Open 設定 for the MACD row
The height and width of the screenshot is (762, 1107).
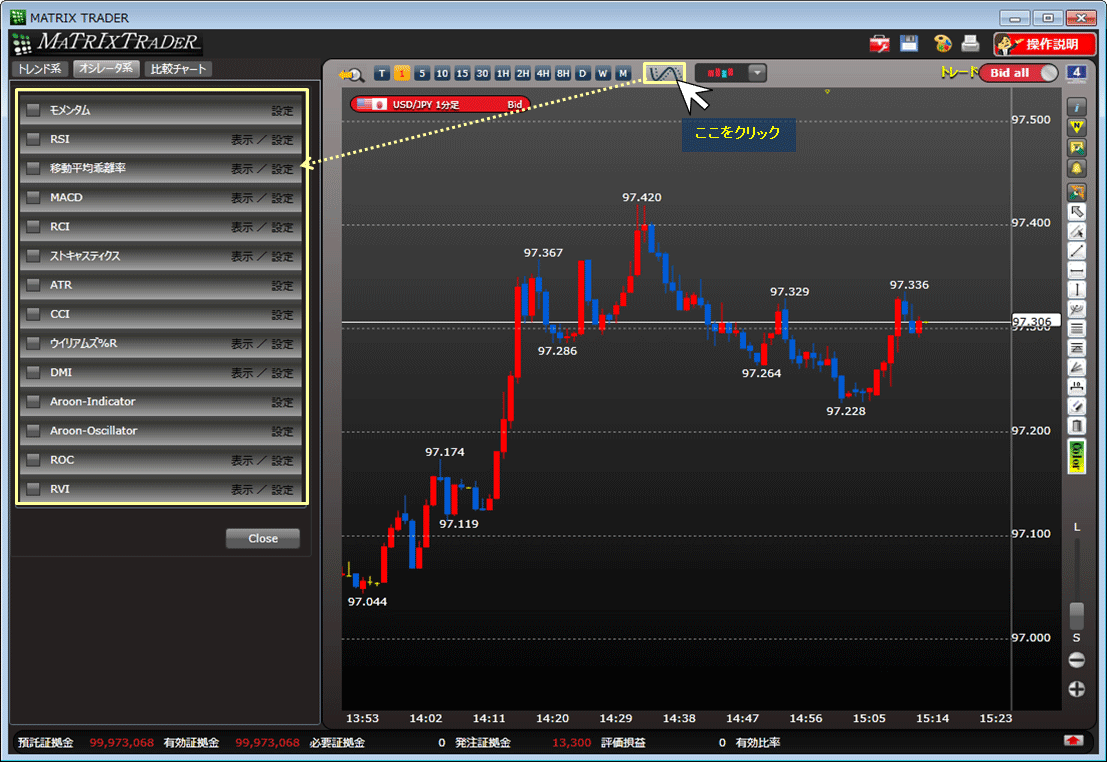(282, 198)
